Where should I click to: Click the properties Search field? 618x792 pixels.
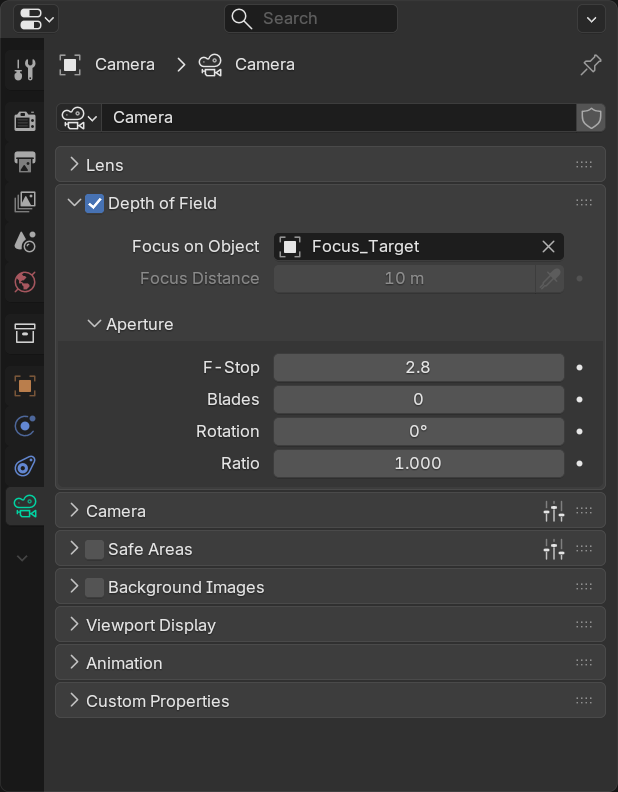pos(311,19)
